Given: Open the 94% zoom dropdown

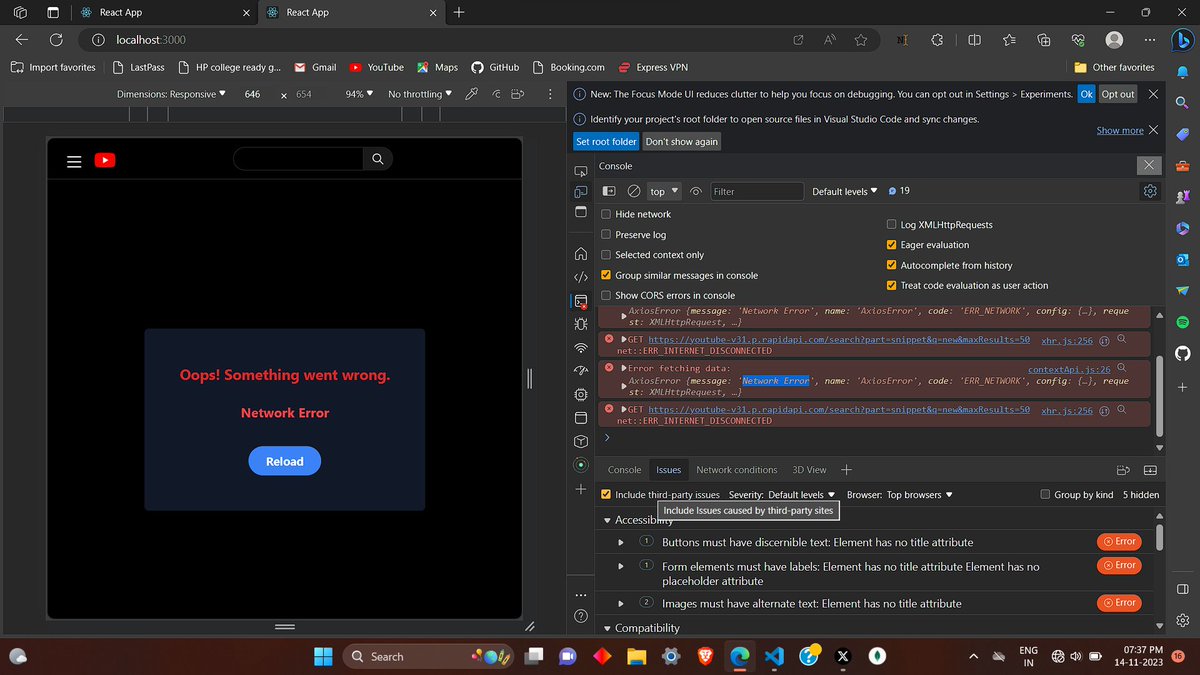Looking at the screenshot, I should coord(359,94).
